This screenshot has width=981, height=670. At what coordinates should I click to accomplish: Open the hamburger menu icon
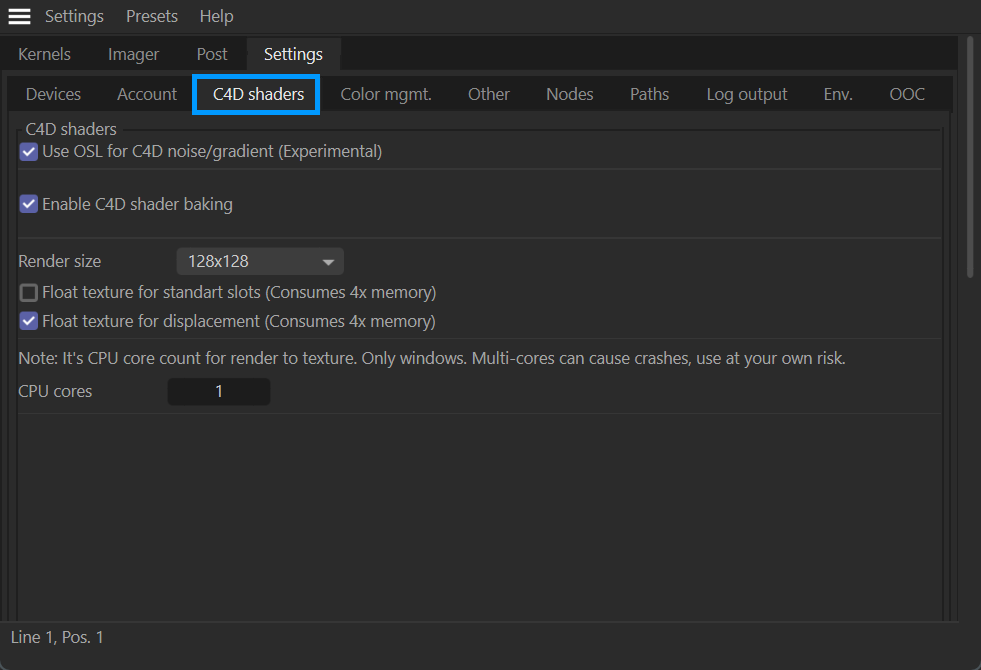19,17
